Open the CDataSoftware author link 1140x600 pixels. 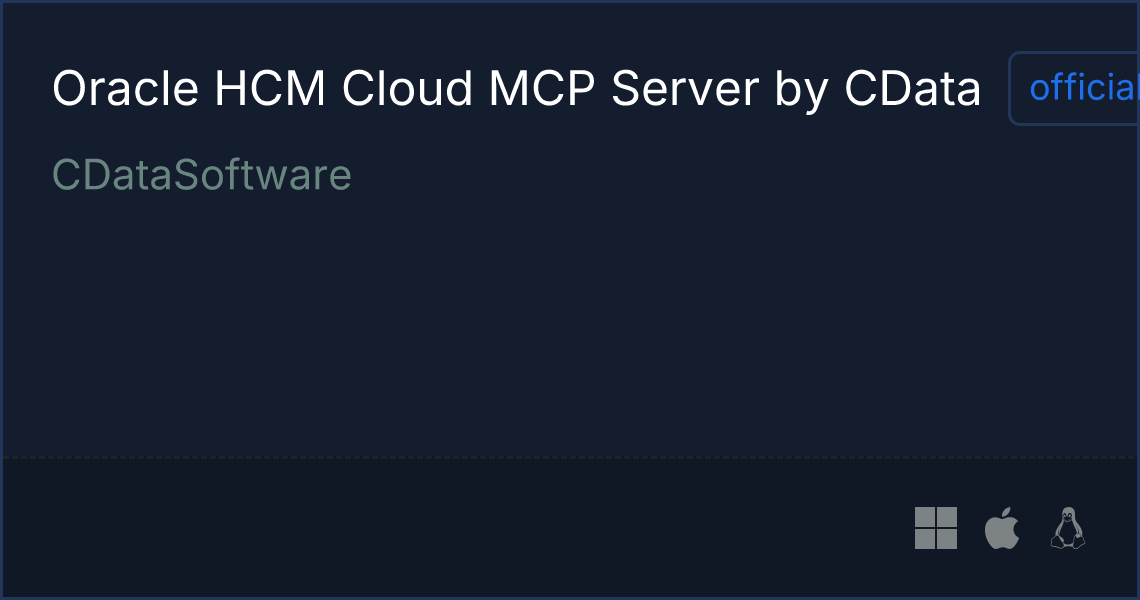point(202,175)
